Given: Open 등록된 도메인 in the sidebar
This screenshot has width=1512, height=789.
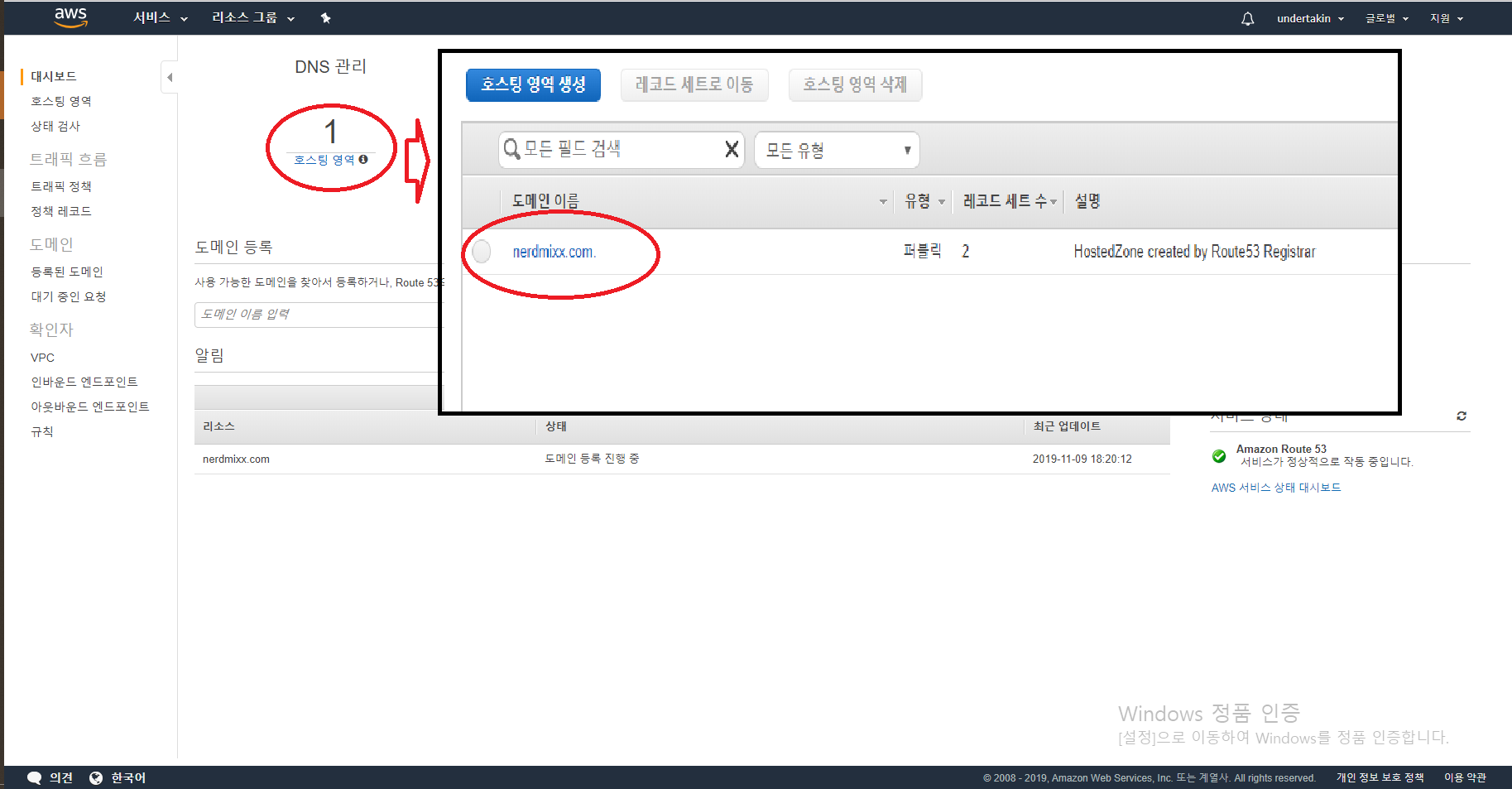Looking at the screenshot, I should [x=67, y=272].
